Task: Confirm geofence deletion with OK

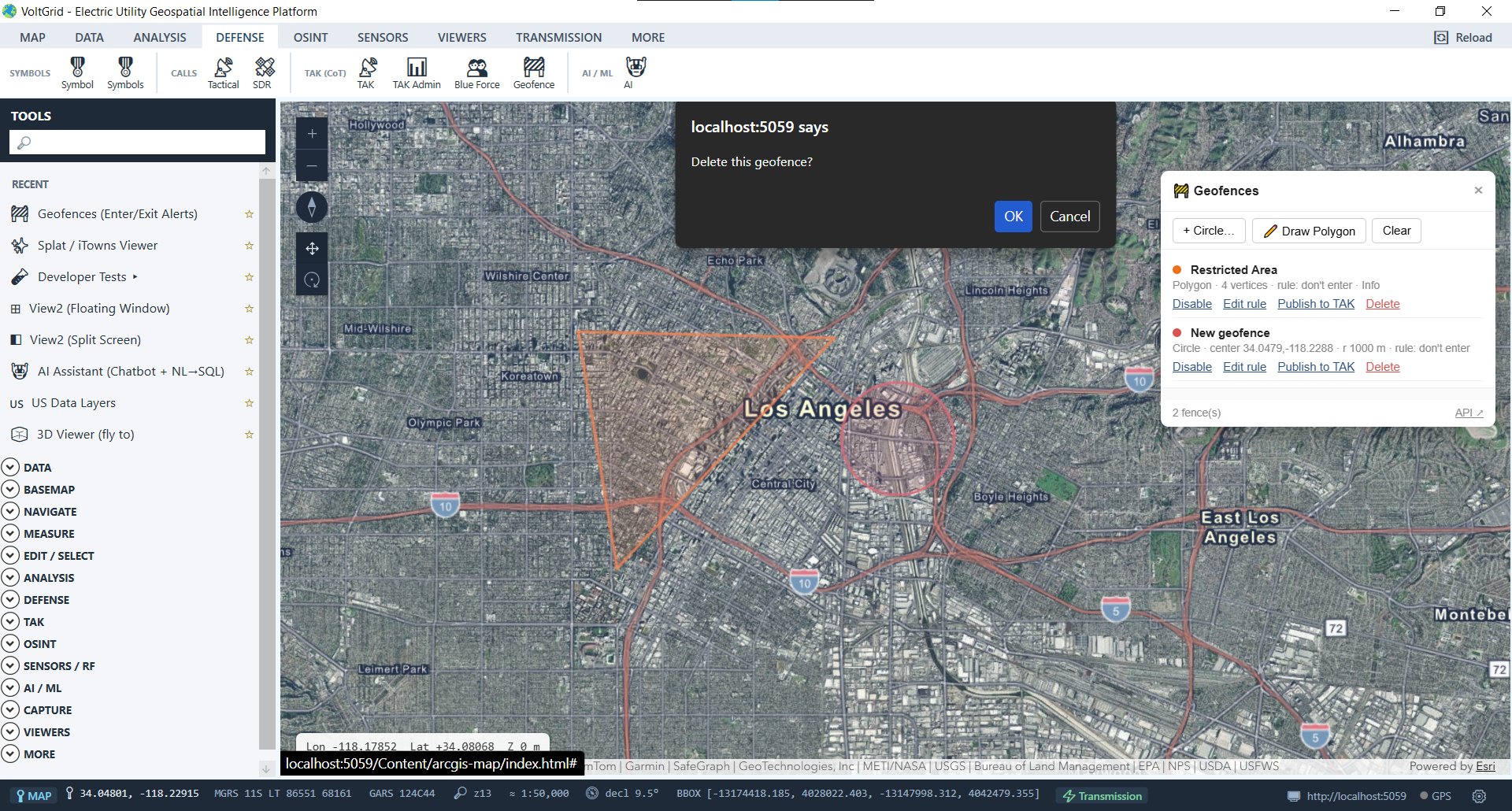Action: (1014, 217)
